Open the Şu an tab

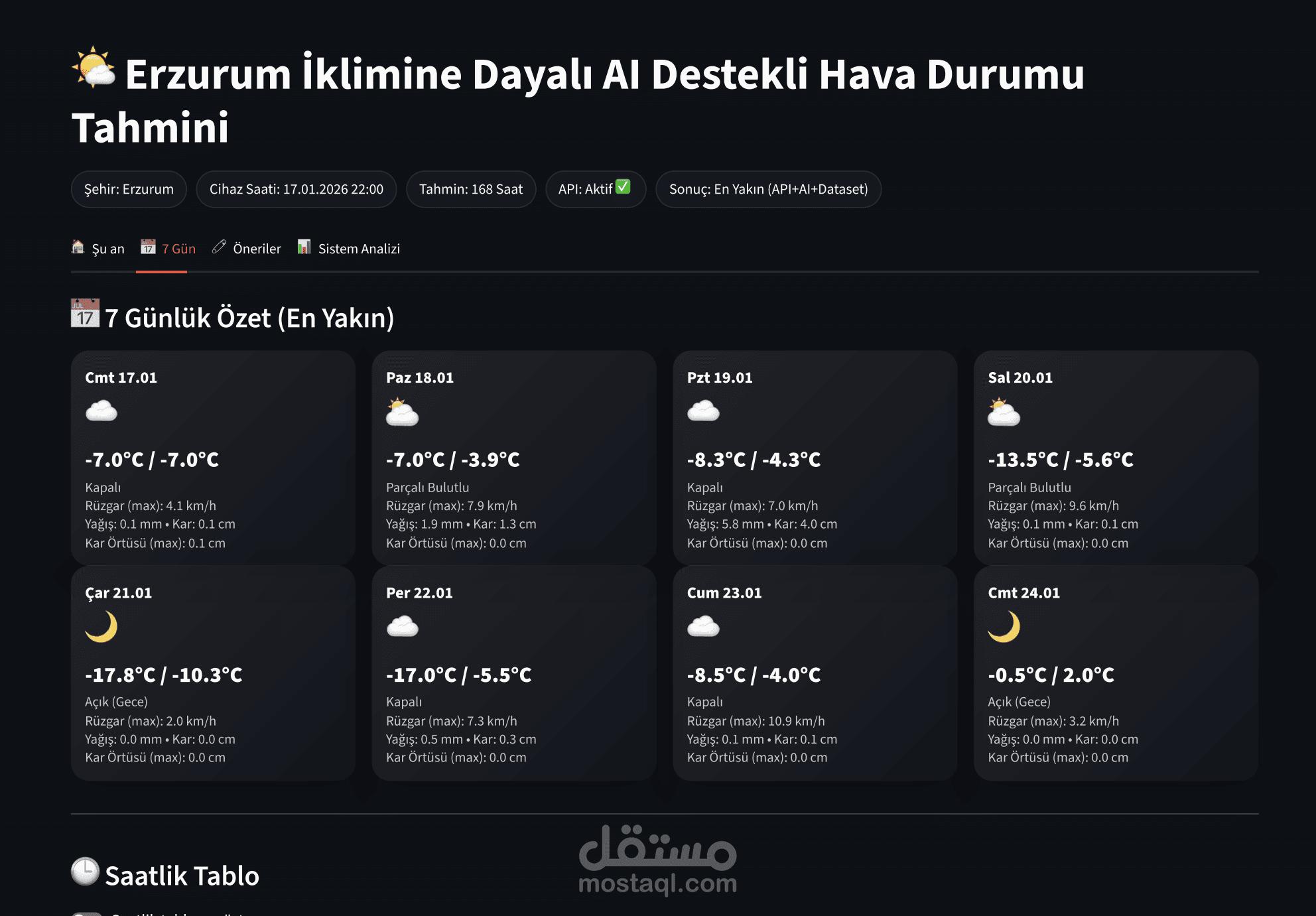click(x=98, y=249)
